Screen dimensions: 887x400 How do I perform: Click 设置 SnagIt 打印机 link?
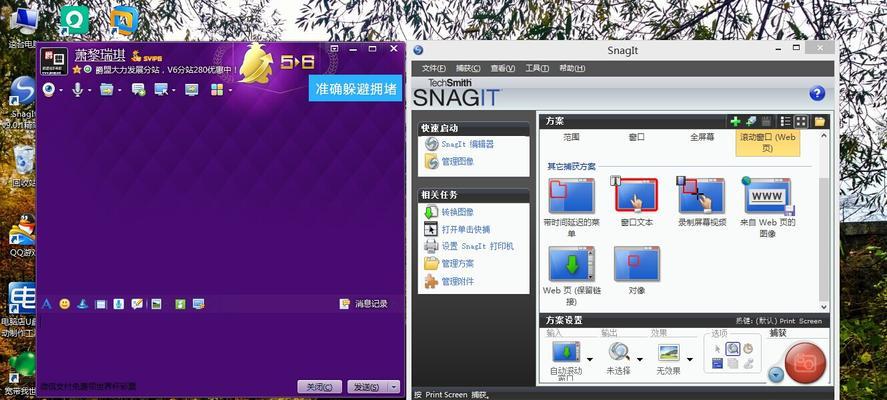pyautogui.click(x=470, y=247)
